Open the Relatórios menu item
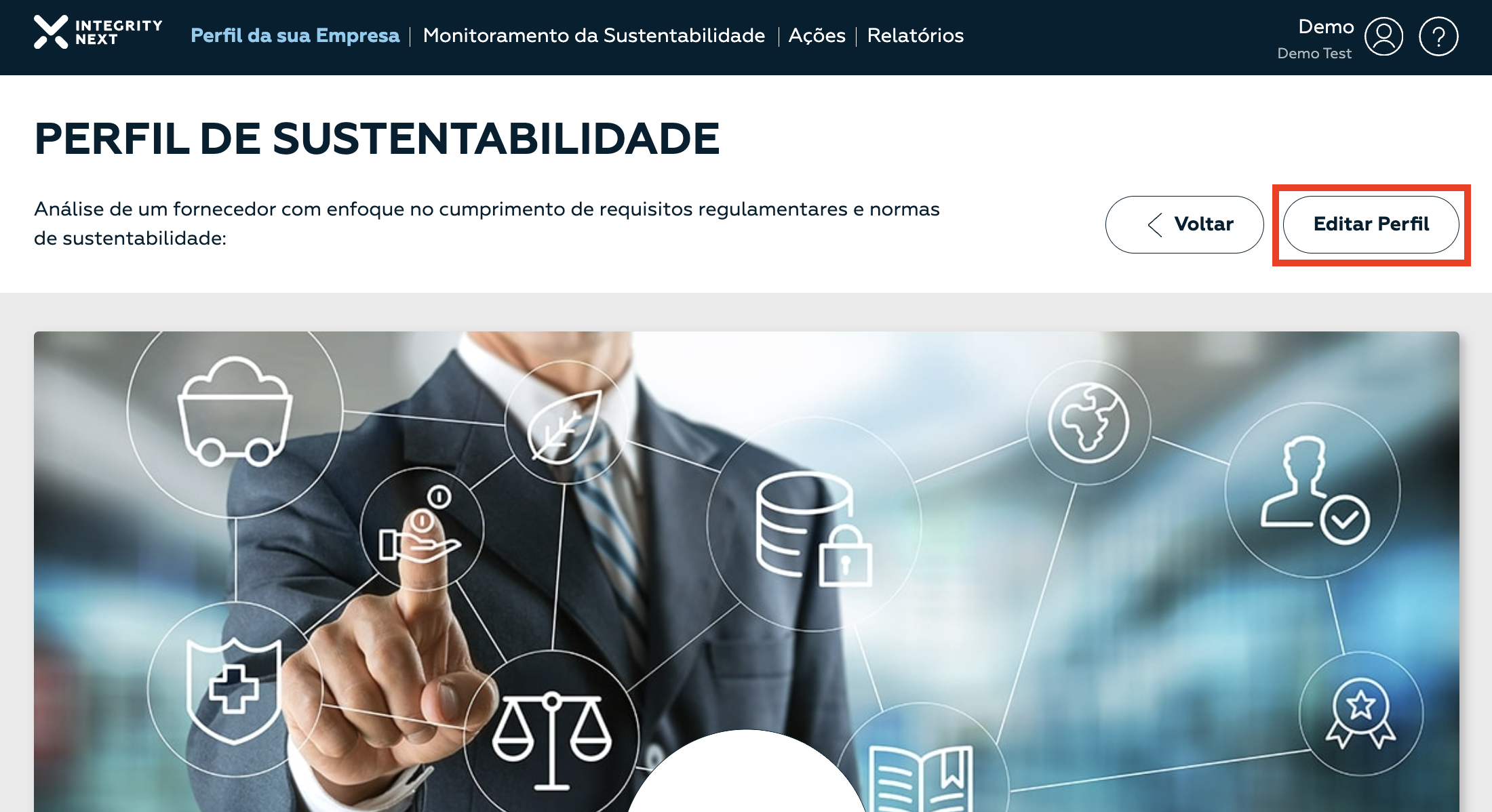This screenshot has width=1492, height=812. pos(916,35)
